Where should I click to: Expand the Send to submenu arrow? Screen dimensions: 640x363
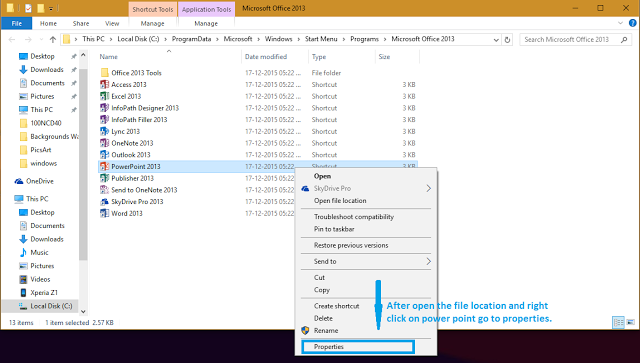pyautogui.click(x=428, y=261)
